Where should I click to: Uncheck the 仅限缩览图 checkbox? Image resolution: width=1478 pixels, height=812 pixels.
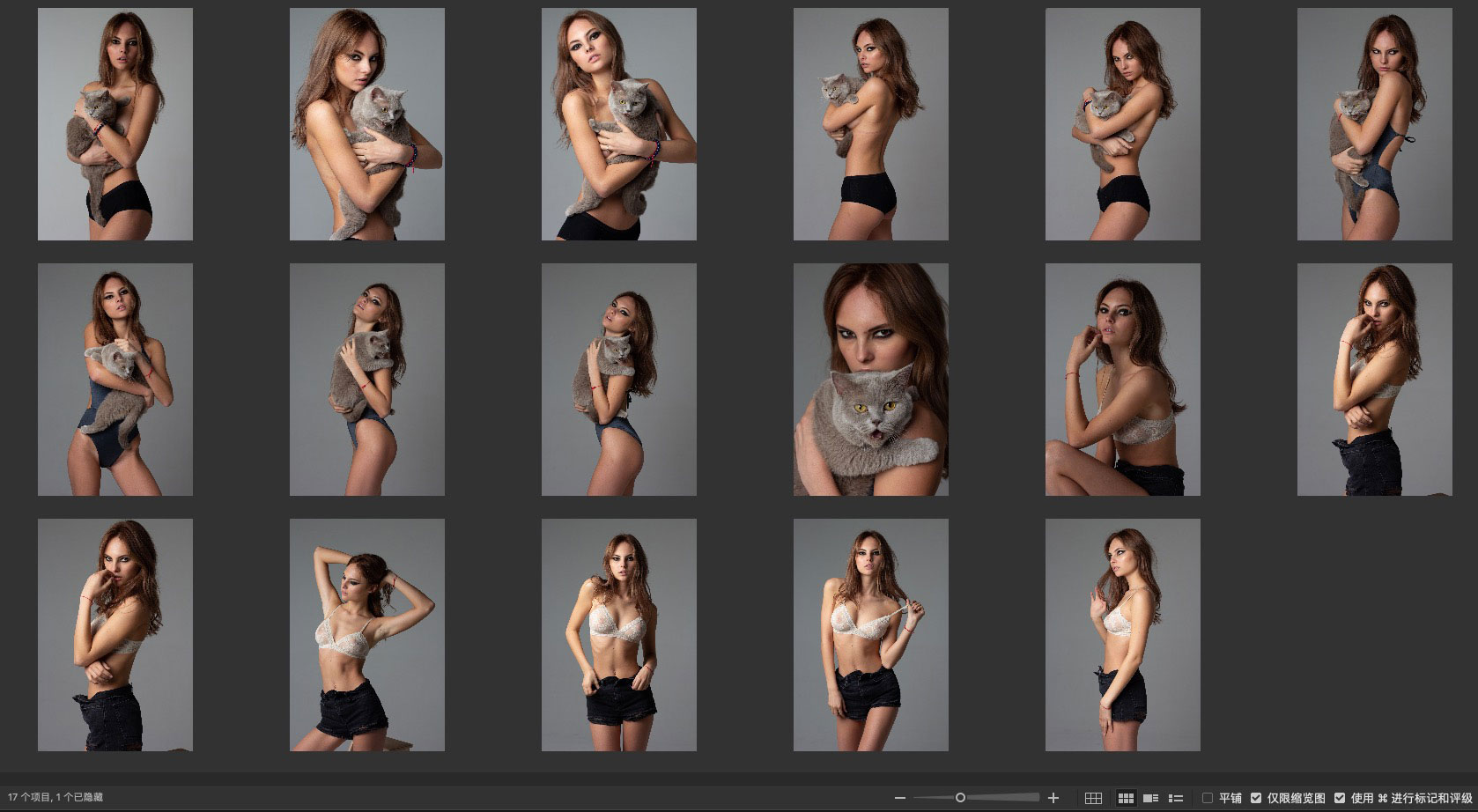[x=1256, y=798]
